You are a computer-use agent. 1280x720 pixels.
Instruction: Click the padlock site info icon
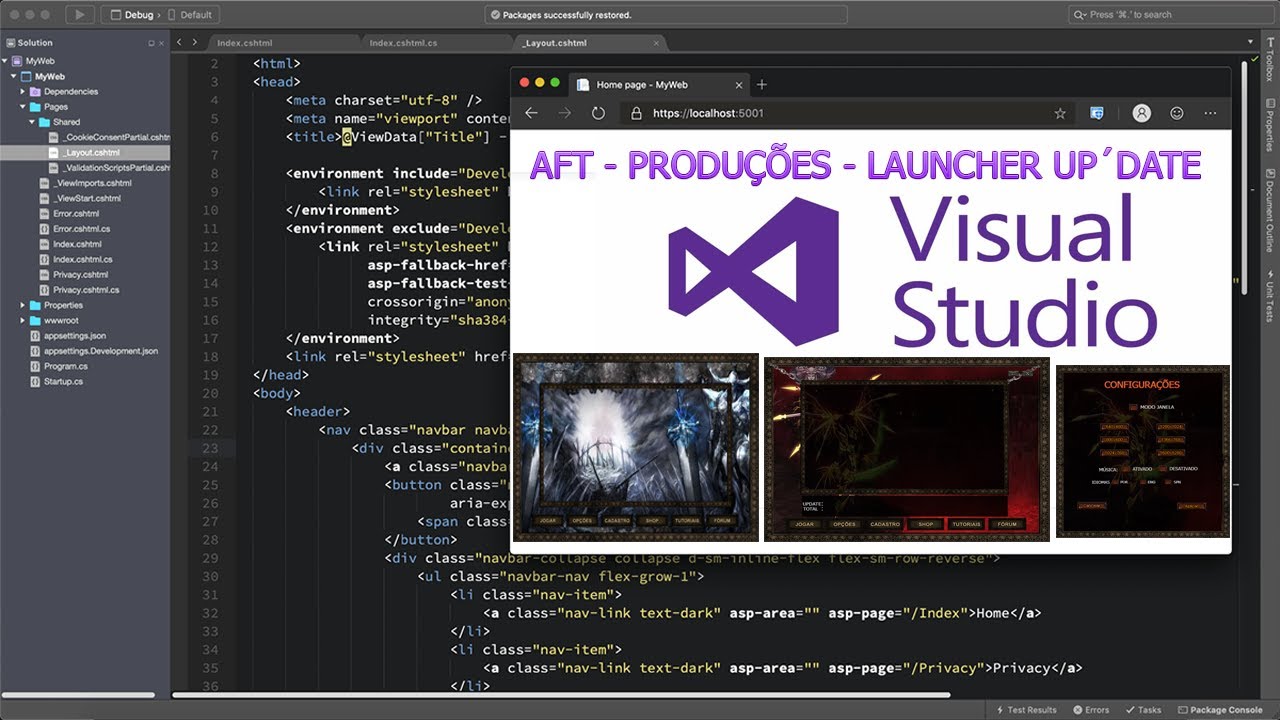[636, 113]
